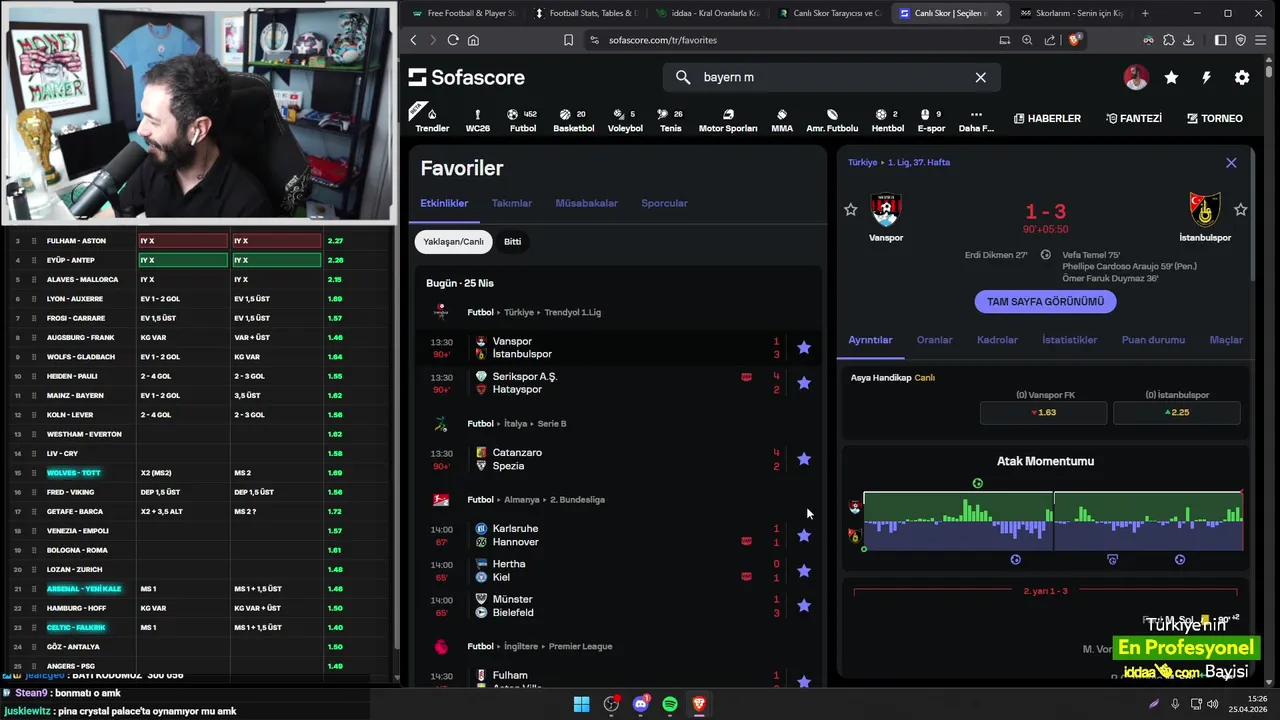This screenshot has width=1280, height=720.
Task: Open HABERLER link
Action: 1047,118
